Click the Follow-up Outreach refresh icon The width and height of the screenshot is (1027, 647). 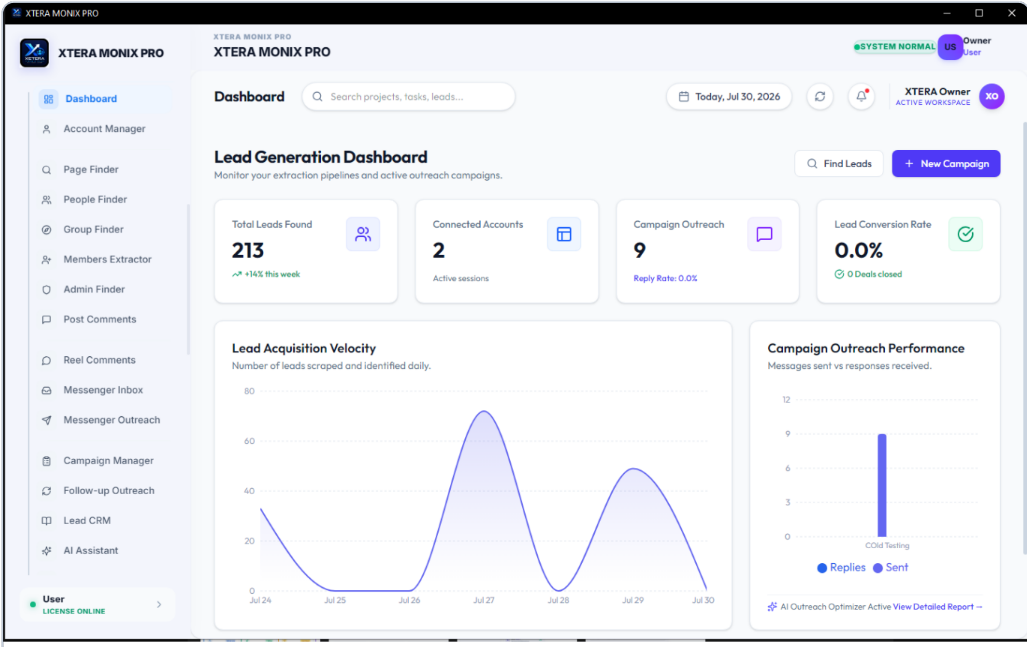point(47,491)
